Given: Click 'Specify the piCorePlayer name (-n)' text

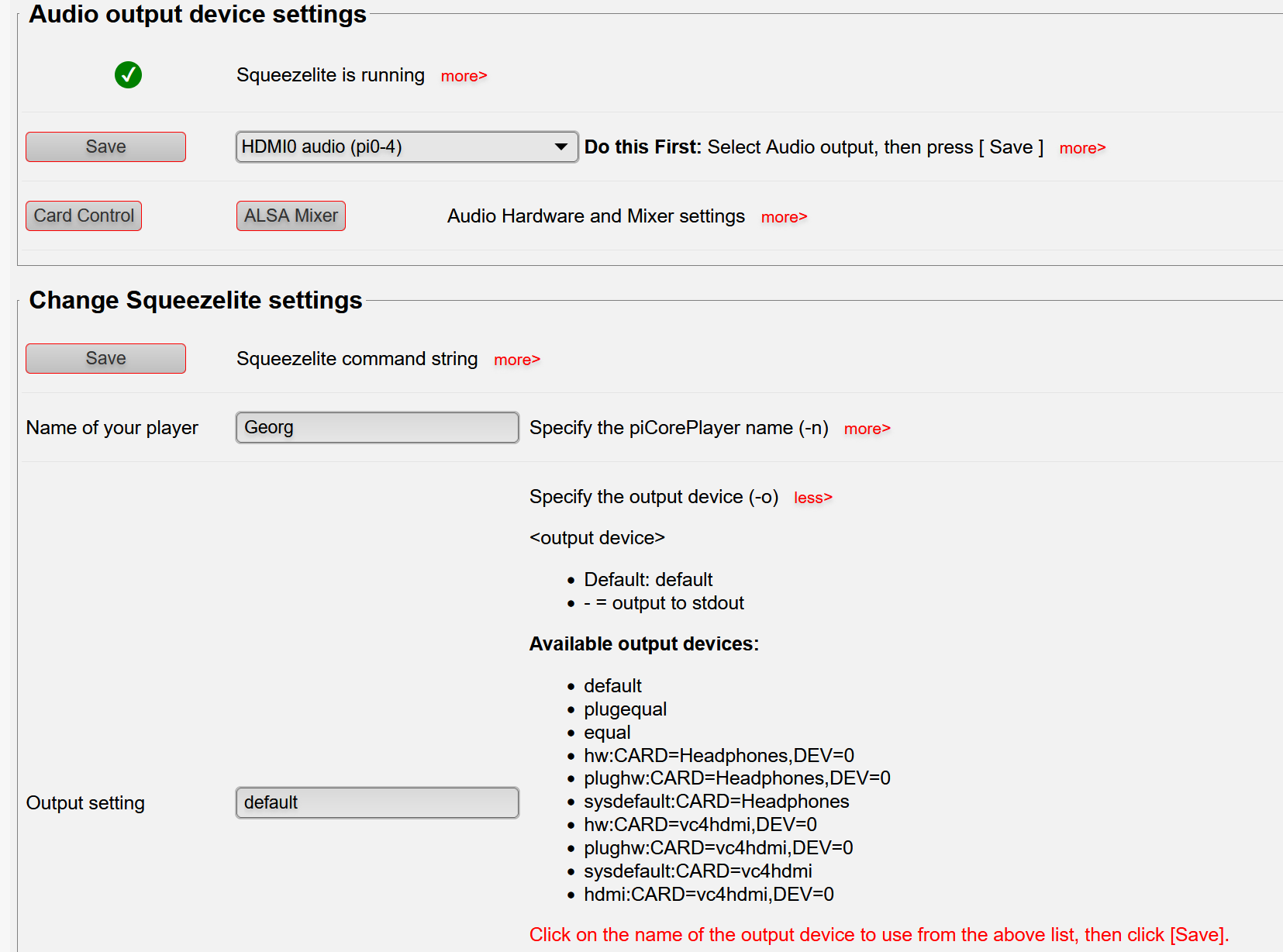Looking at the screenshot, I should pos(679,428).
